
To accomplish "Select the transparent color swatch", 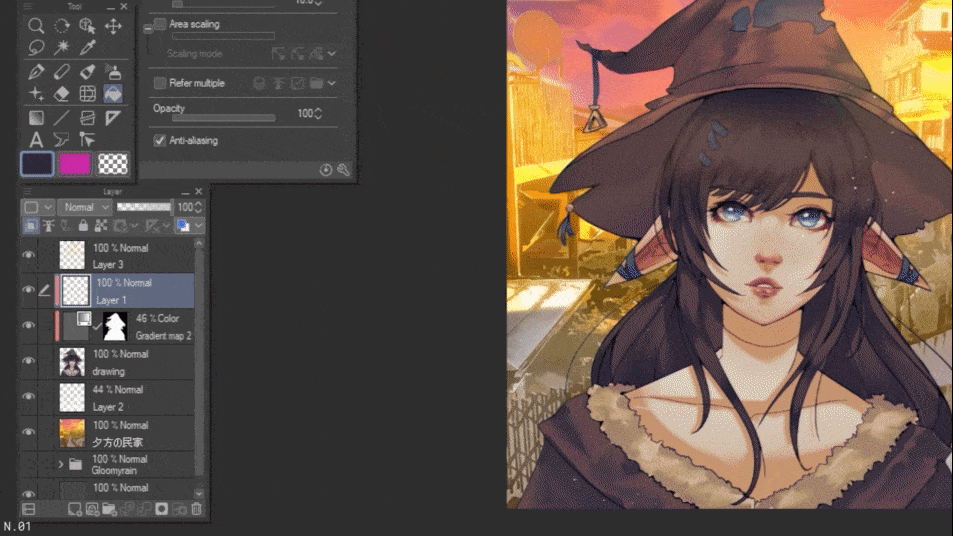I will (113, 164).
